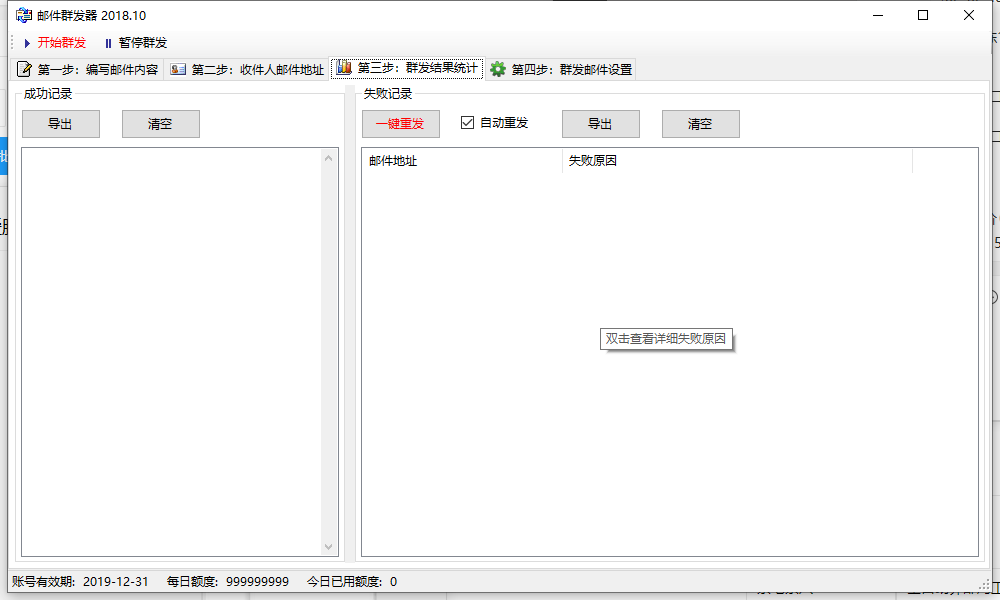The height and width of the screenshot is (600, 1000).
Task: Click the 今日已用额度: 0 status text
Action: (x=352, y=582)
